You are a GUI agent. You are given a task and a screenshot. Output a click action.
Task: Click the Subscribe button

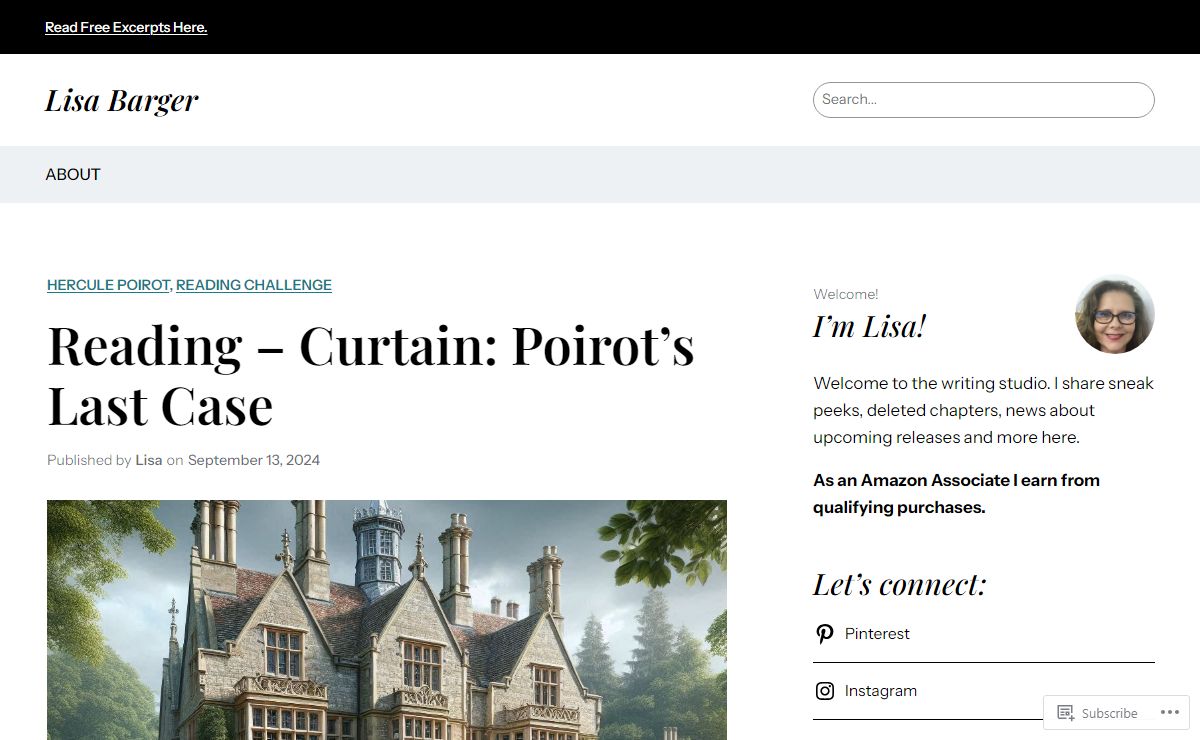tap(1097, 713)
